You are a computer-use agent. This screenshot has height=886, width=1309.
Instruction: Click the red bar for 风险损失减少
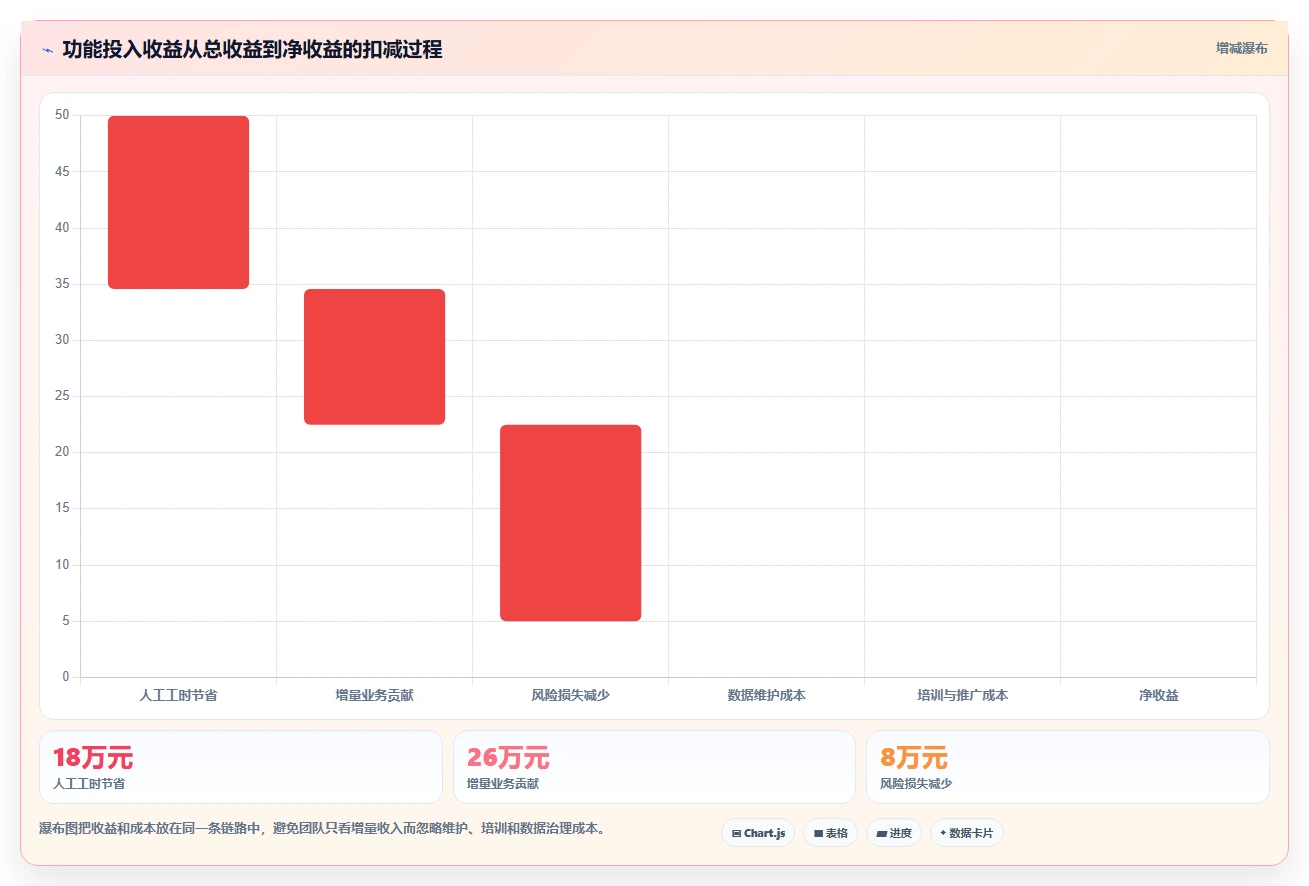click(570, 523)
